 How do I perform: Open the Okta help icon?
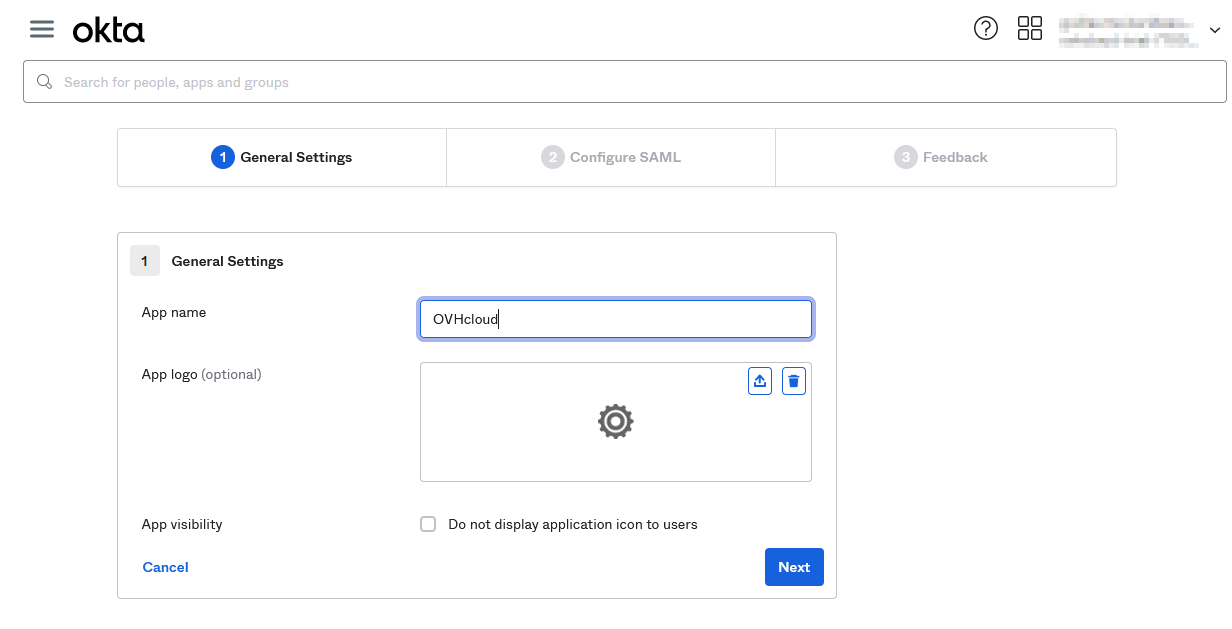(986, 28)
